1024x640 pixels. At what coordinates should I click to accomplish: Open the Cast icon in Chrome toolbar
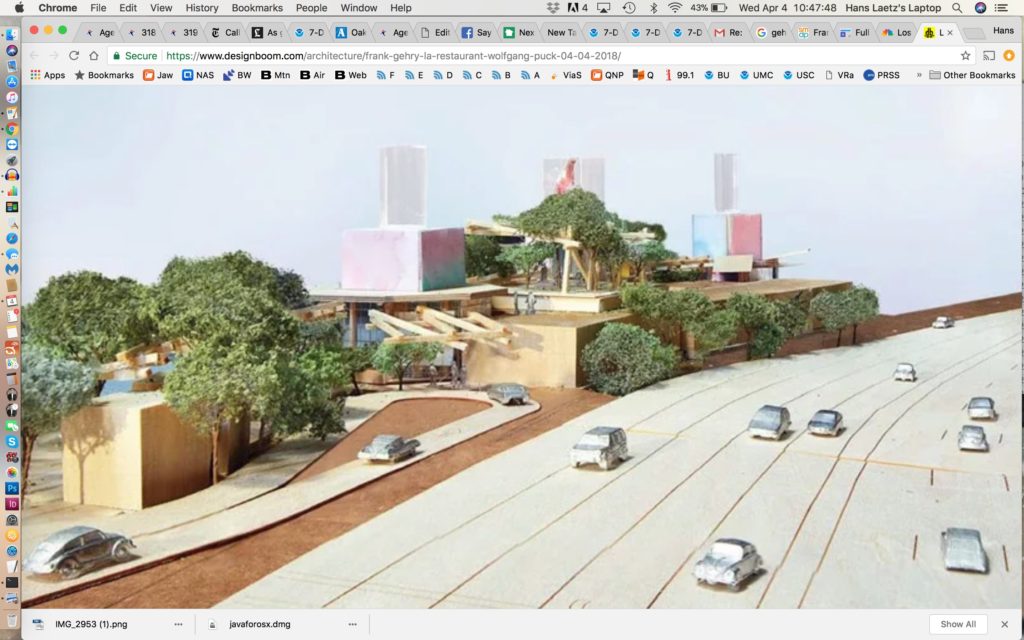[x=989, y=56]
